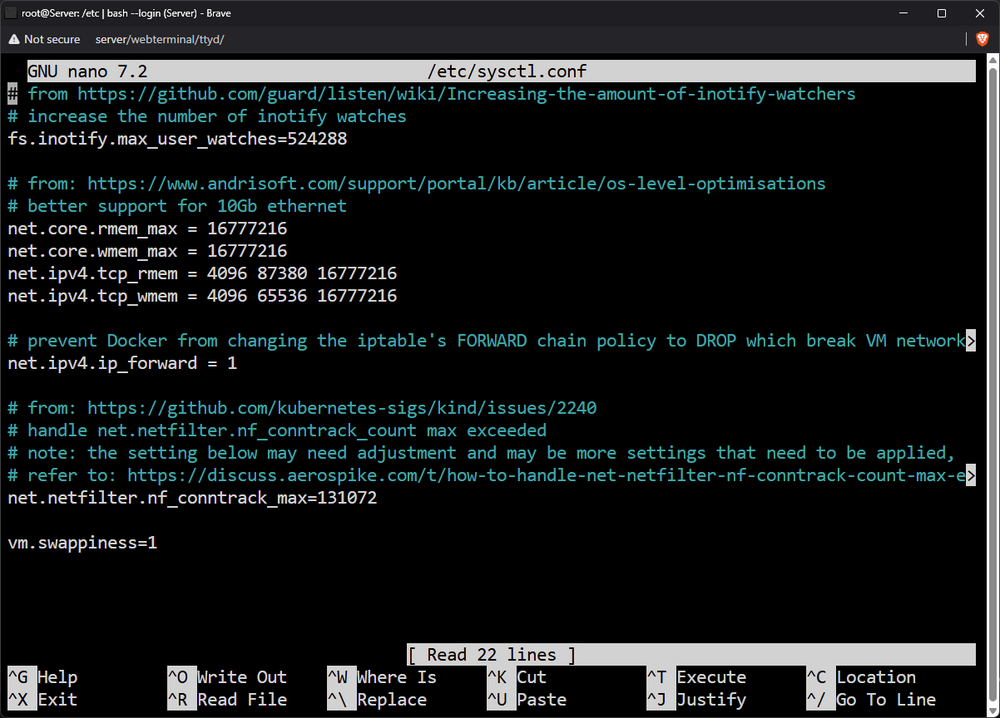Click the kubernetes-sigs/kind/issues/2240 URL
The width and height of the screenshot is (1000, 718).
342,408
